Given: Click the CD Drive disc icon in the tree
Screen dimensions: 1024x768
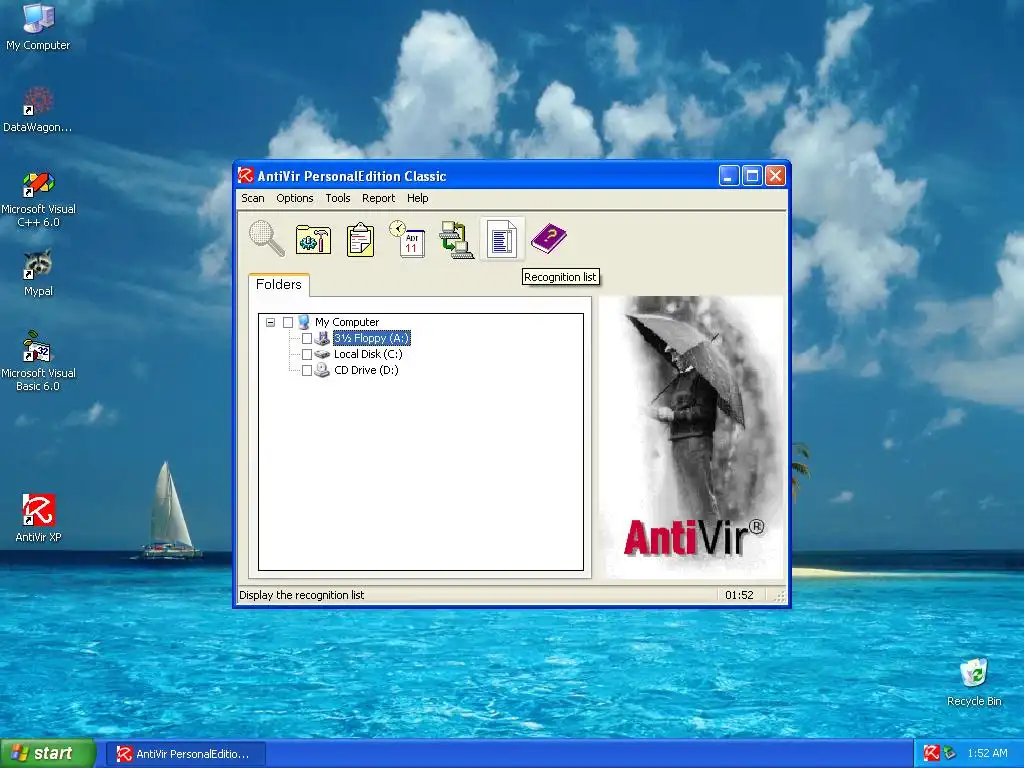Looking at the screenshot, I should [x=322, y=370].
